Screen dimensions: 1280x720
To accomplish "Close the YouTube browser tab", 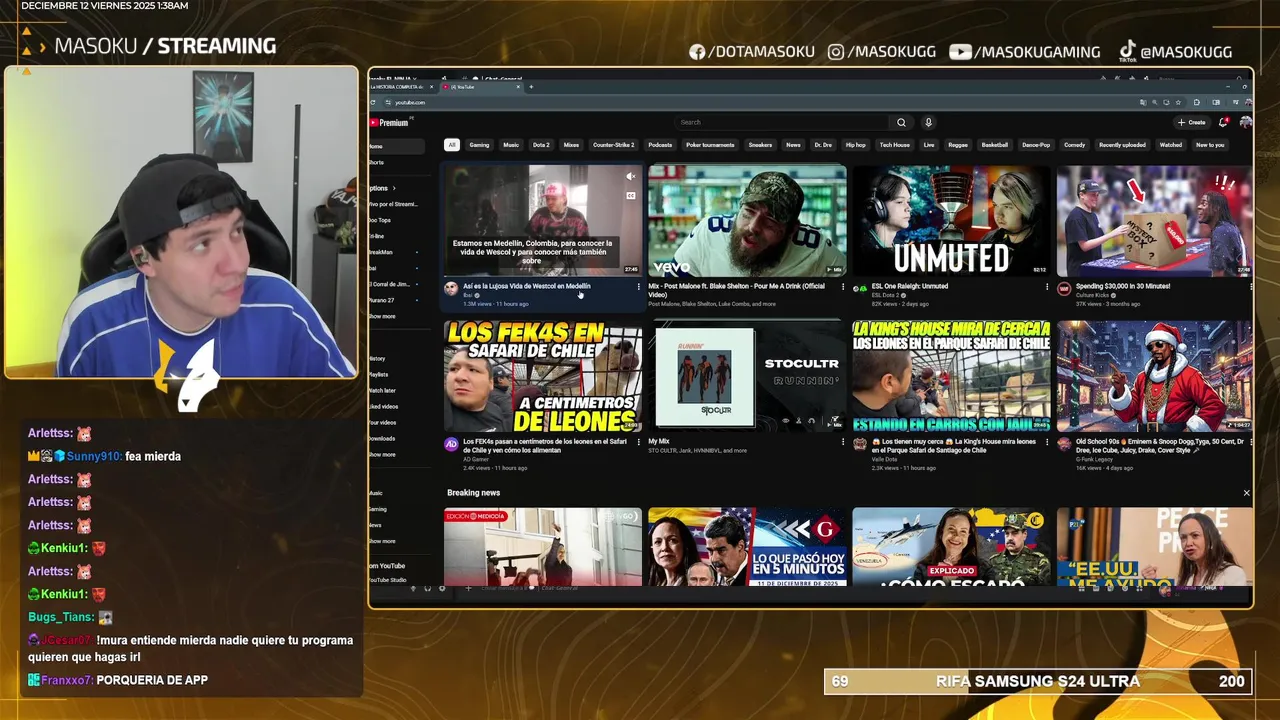I will [x=518, y=87].
